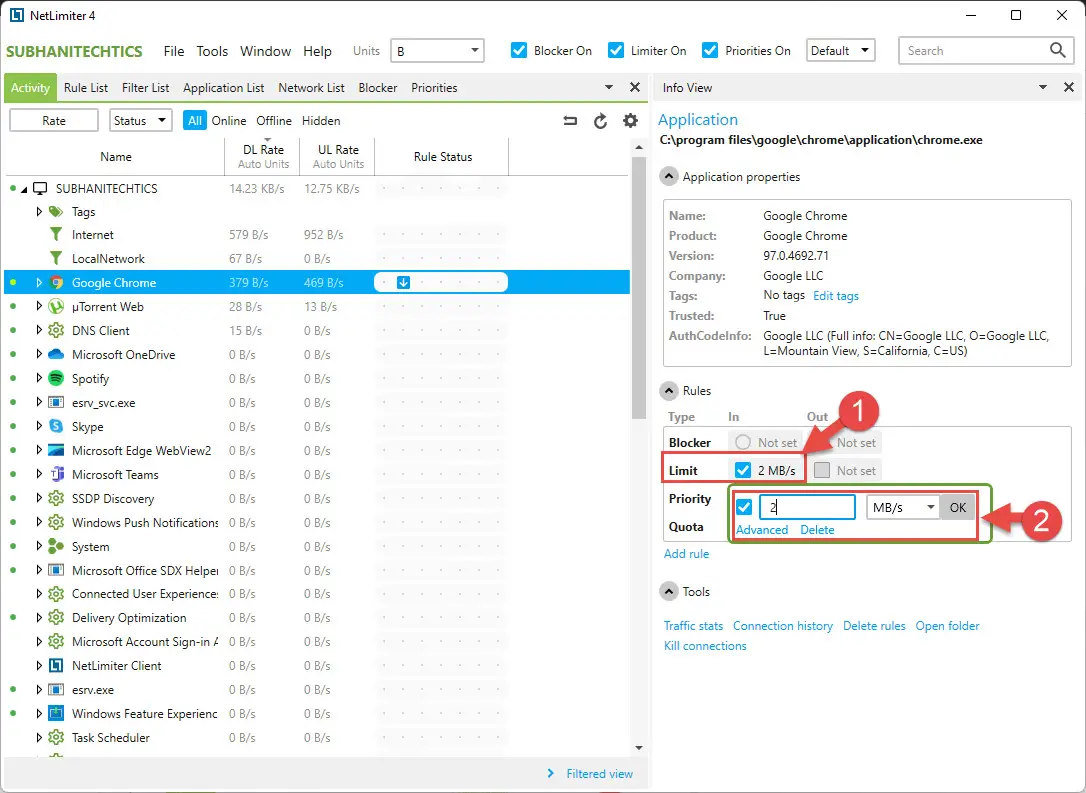
Task: Click the Kill connections link
Action: 705,645
